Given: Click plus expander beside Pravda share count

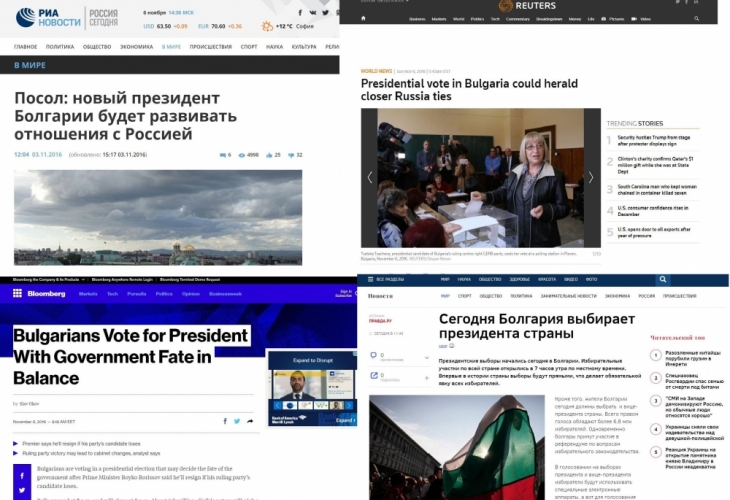Looking at the screenshot, I should click(426, 378).
